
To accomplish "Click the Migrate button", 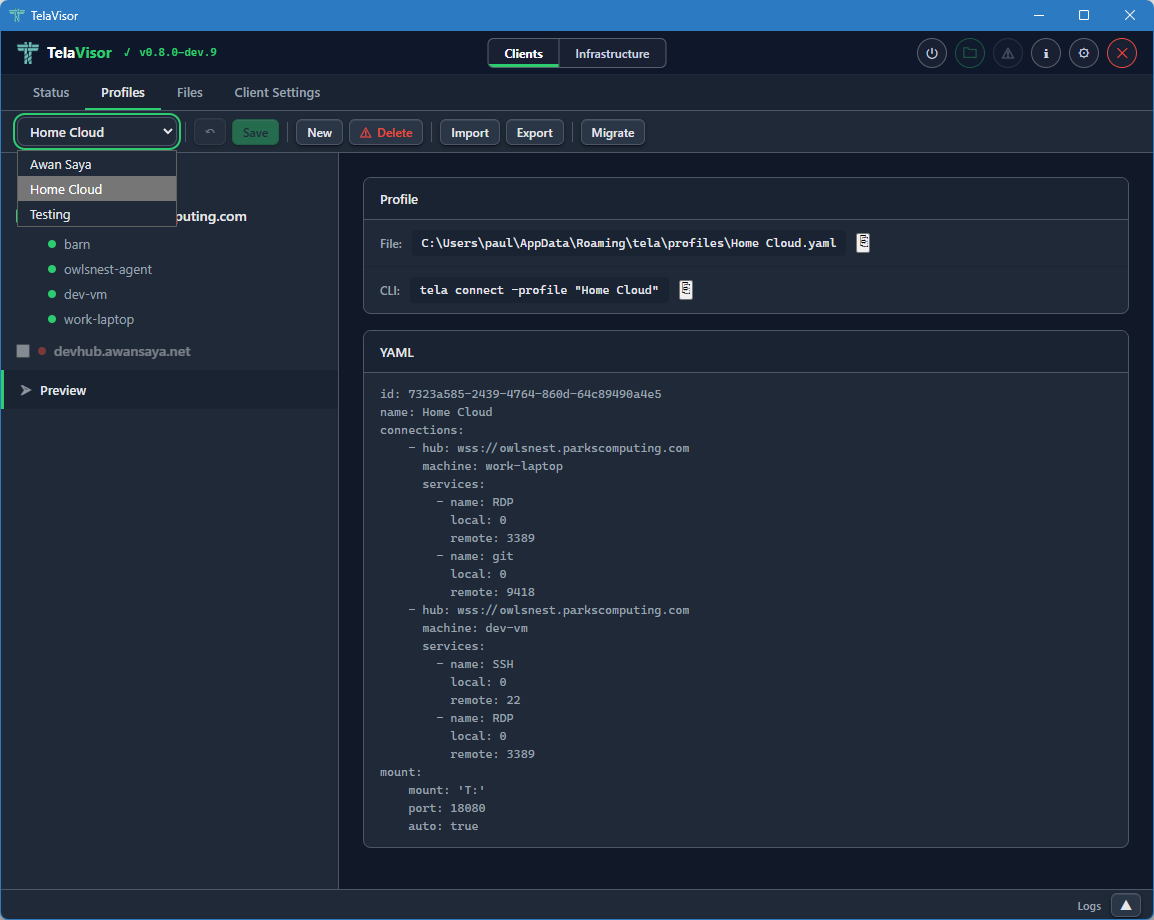I will point(612,131).
